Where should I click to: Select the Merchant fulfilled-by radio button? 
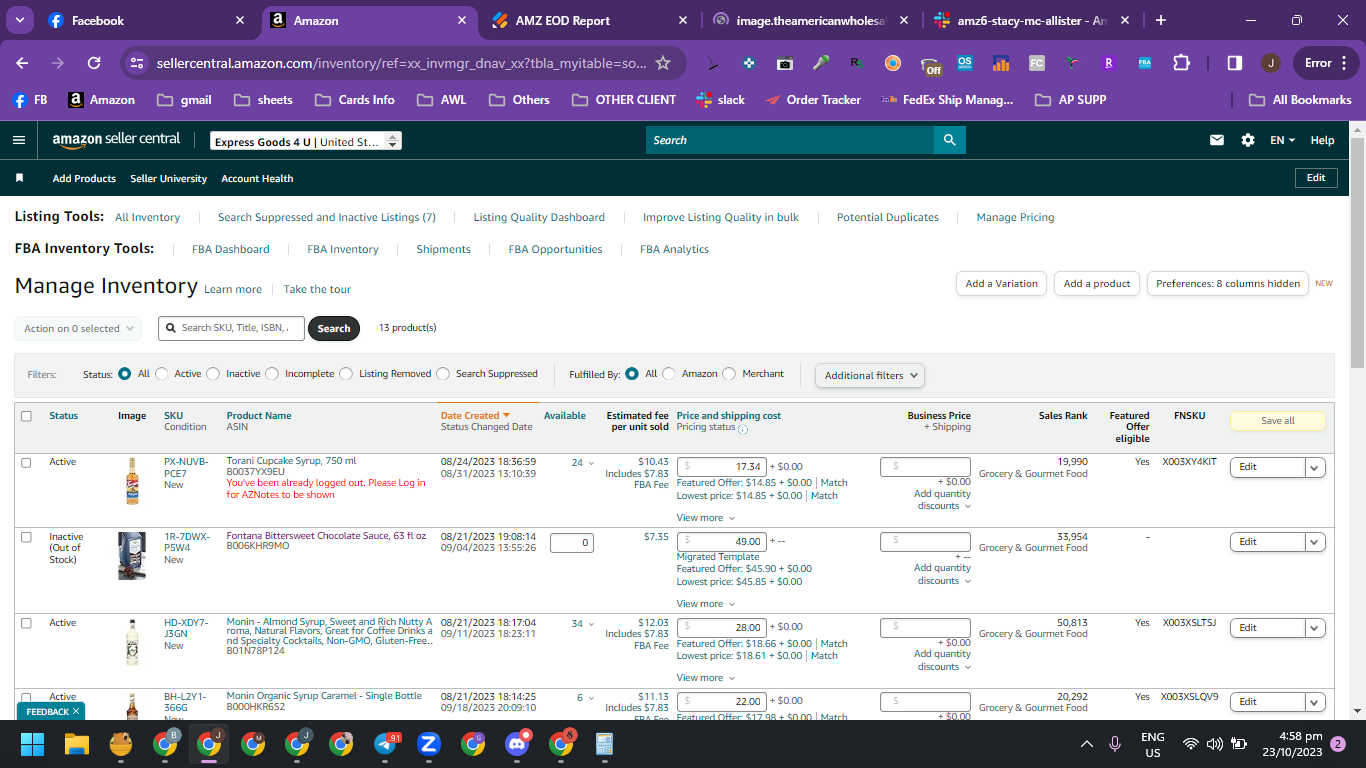[729, 374]
